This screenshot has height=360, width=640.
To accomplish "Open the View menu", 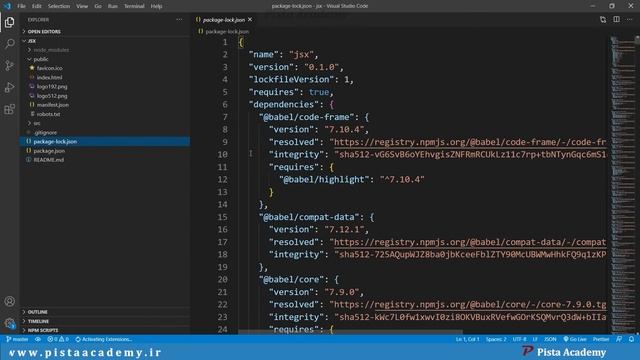I will (x=82, y=6).
